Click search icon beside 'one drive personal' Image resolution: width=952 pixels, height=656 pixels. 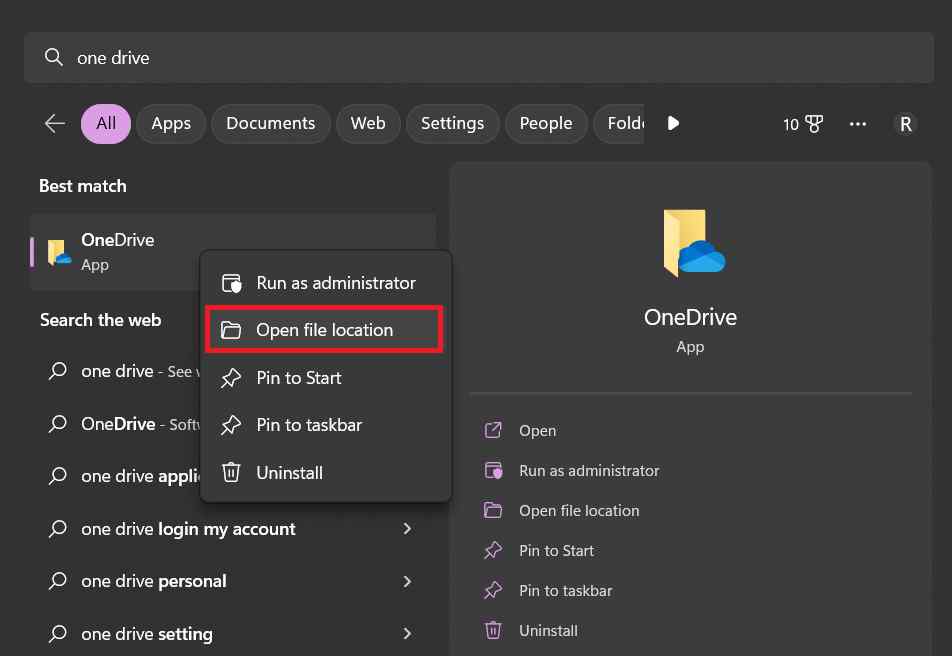[58, 581]
